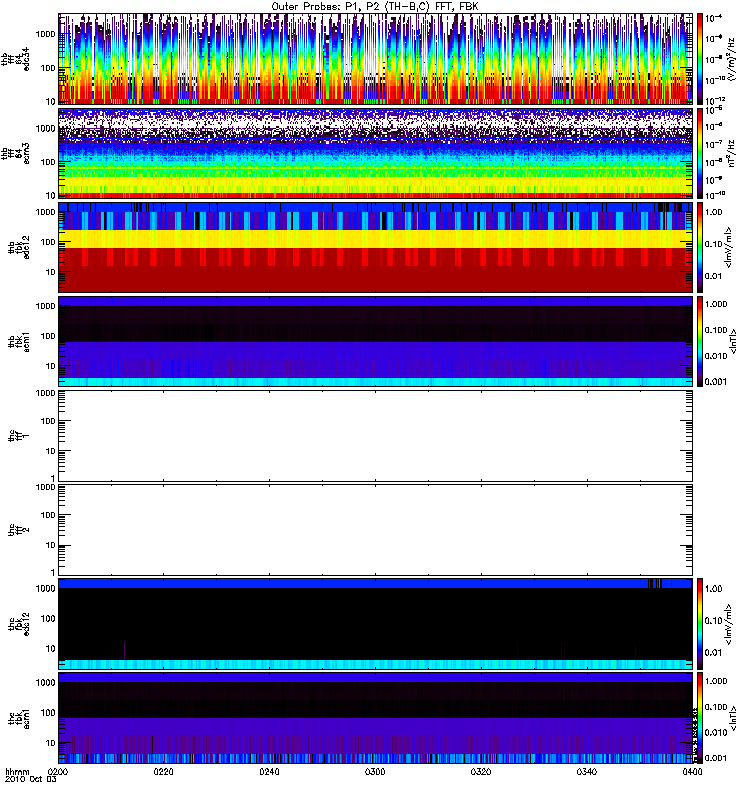Click the 1000 tick on thb edc34 FFT axis
750x800 pixels.
(45, 34)
